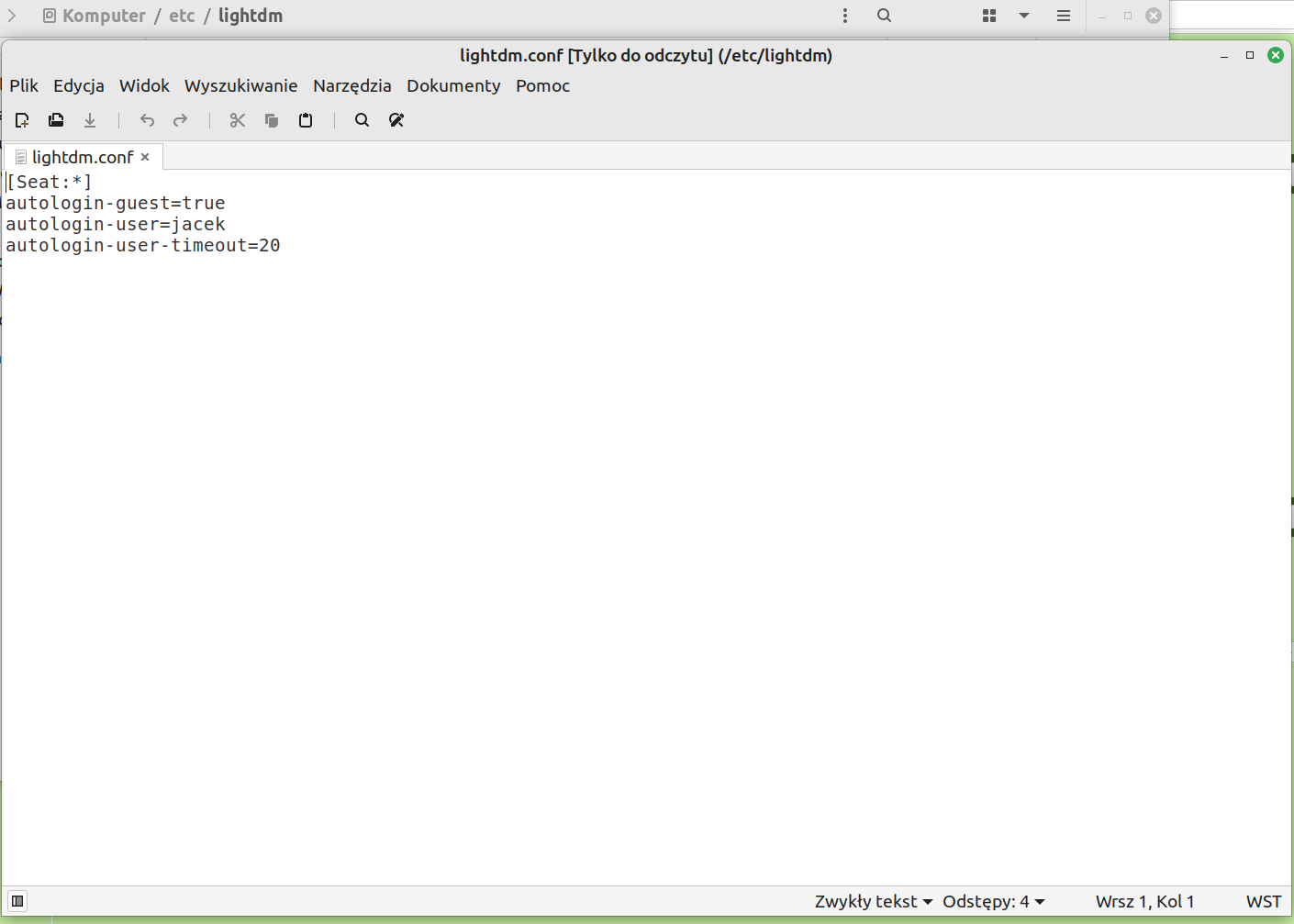Select lightdm folder in file manager path
This screenshot has width=1294, height=924.
tap(251, 16)
